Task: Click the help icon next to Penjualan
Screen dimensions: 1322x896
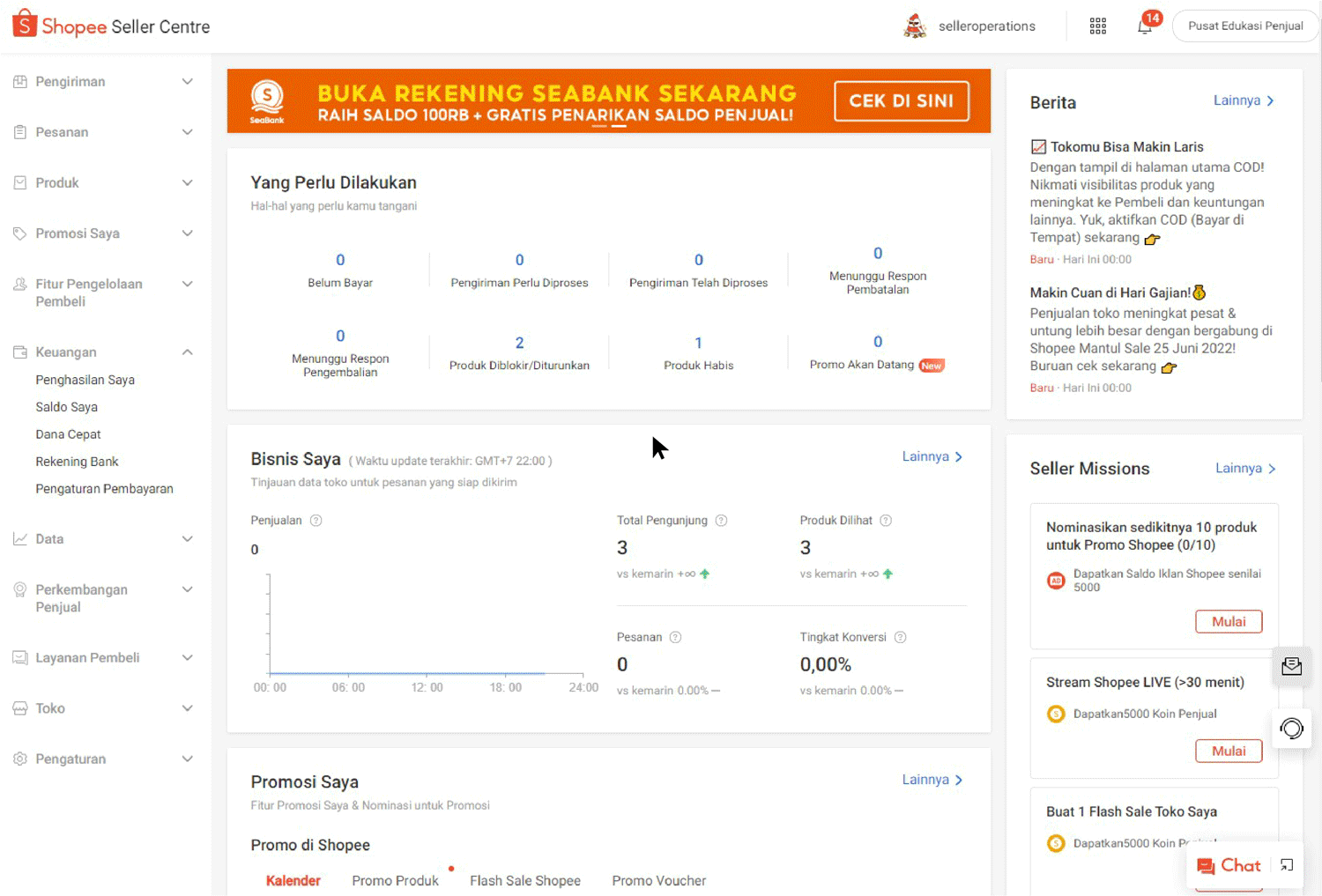Action: point(316,521)
